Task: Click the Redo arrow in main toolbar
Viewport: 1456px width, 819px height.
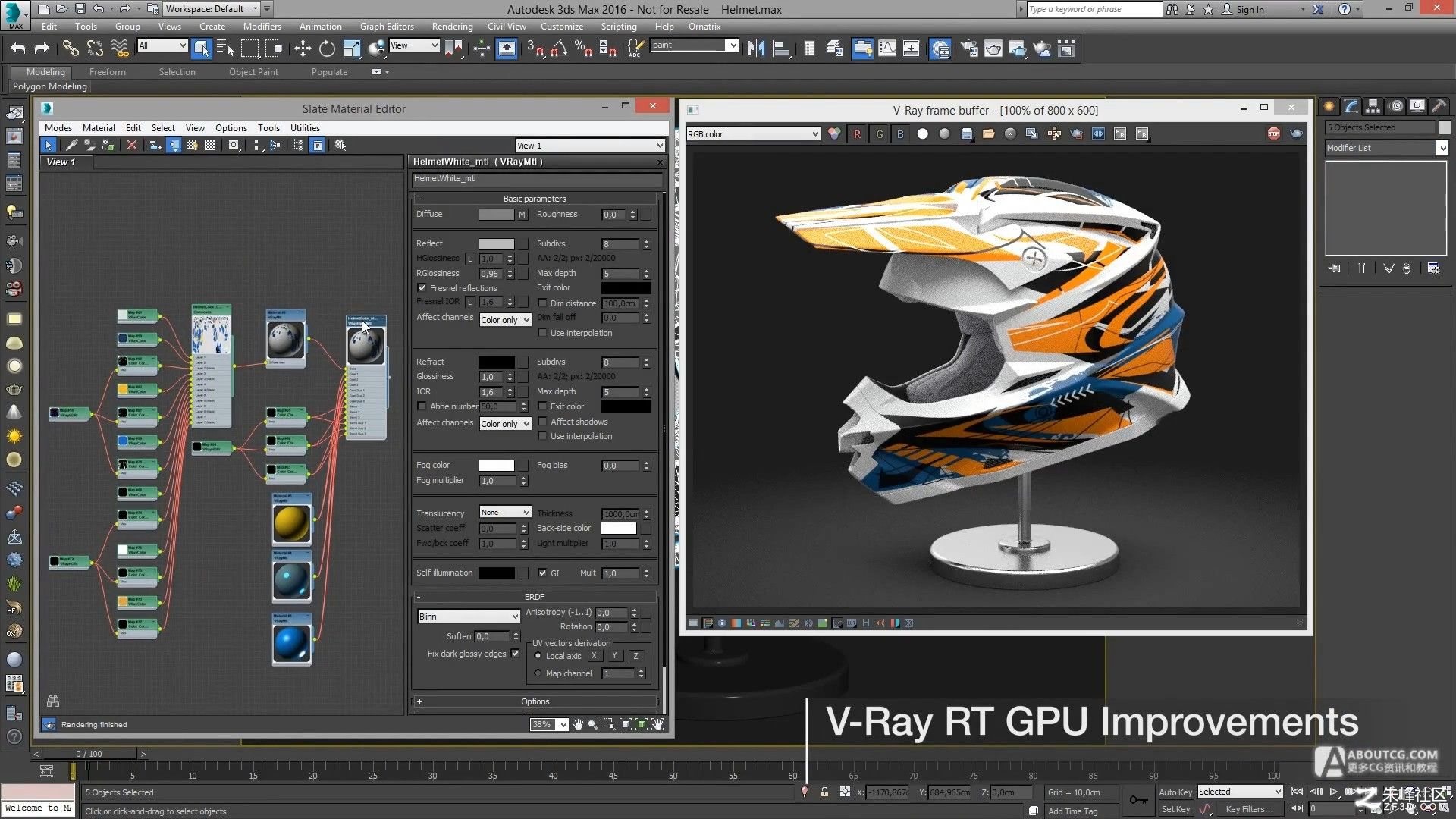Action: (42, 49)
